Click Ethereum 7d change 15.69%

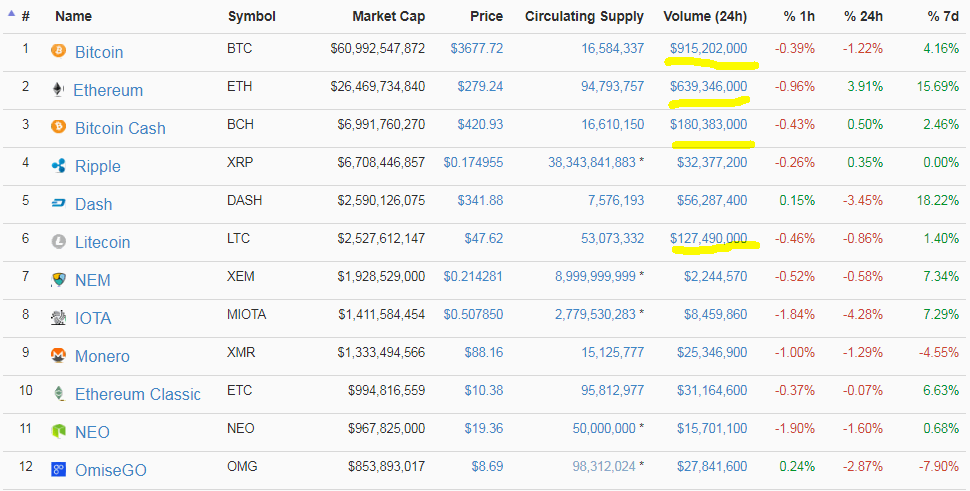pyautogui.click(x=938, y=87)
